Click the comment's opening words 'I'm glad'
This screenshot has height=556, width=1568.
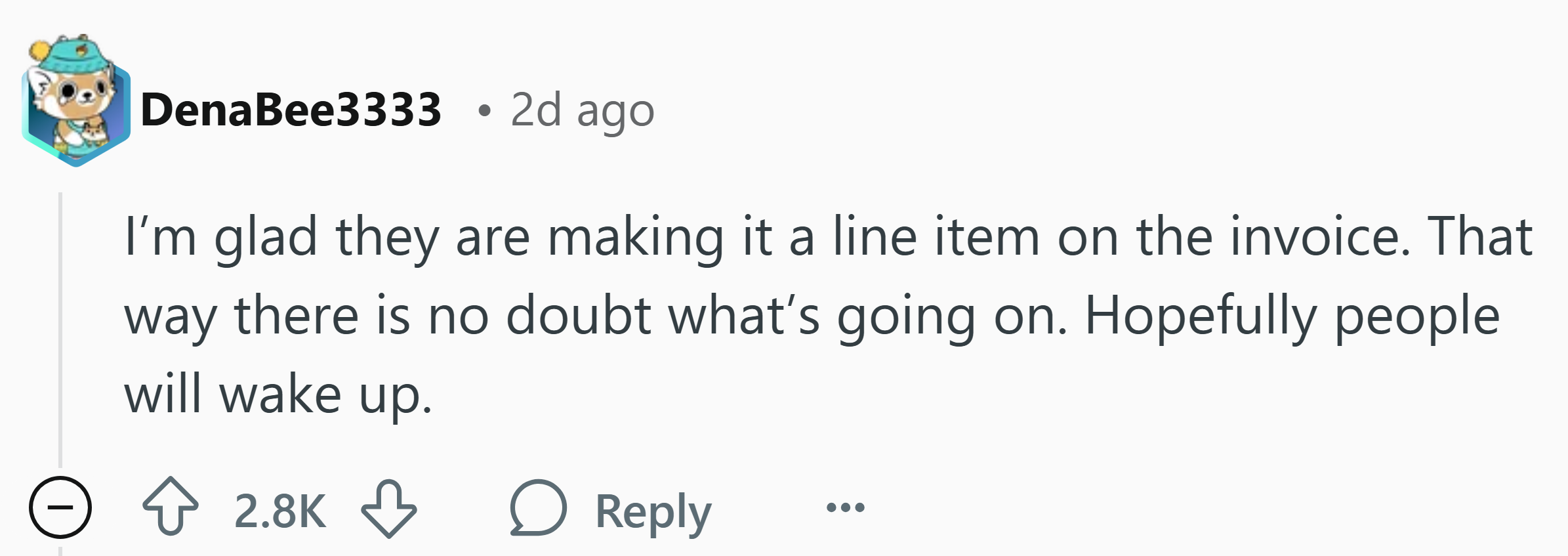[x=222, y=239]
